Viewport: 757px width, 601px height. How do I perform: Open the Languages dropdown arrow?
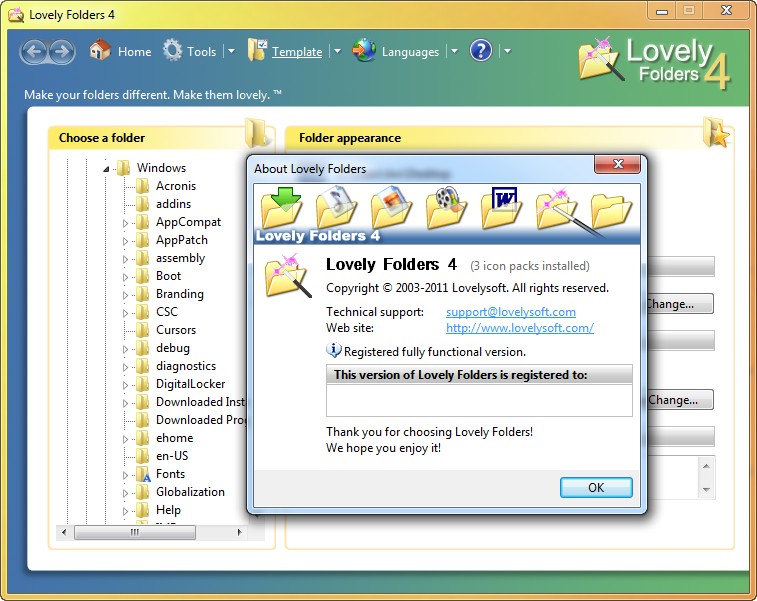click(454, 51)
